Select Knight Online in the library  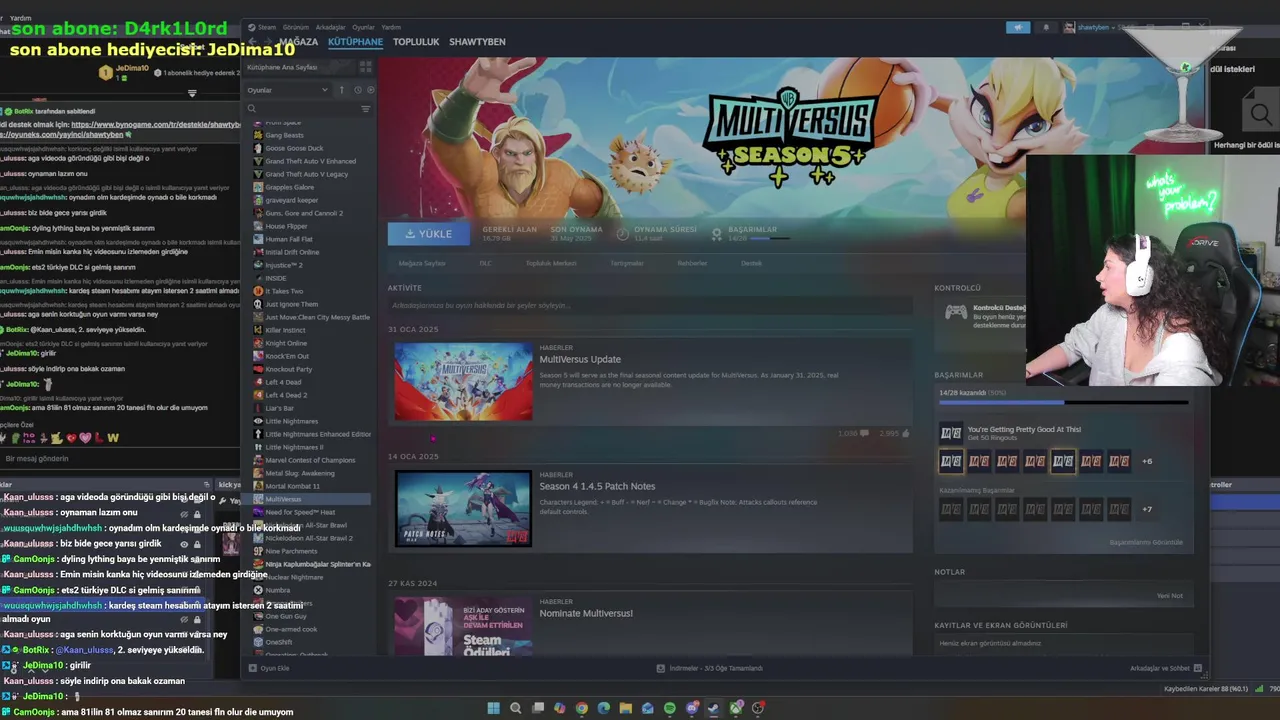(286, 343)
